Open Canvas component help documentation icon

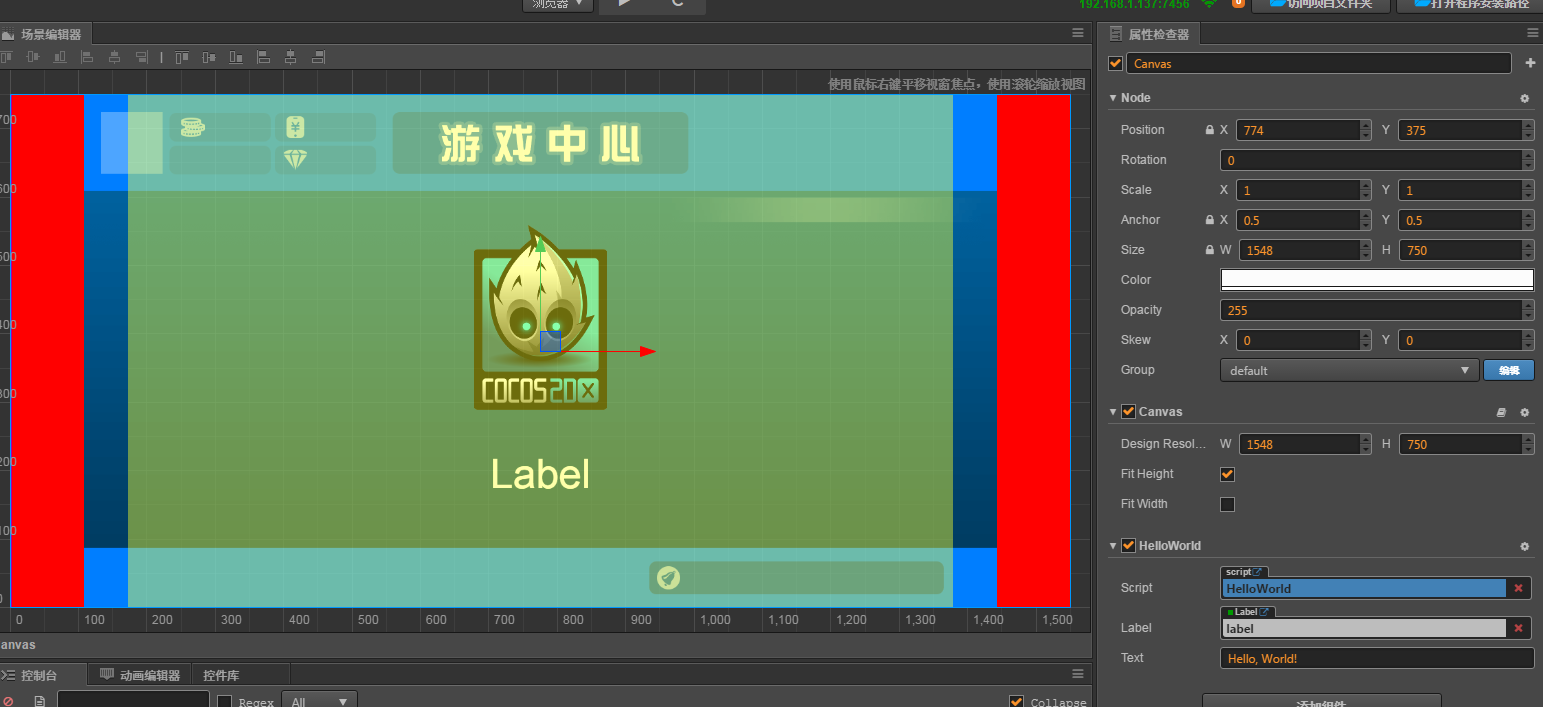pyautogui.click(x=1501, y=412)
